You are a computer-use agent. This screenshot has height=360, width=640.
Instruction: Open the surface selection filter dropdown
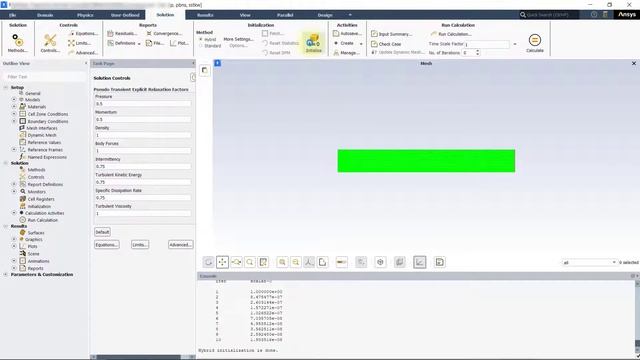pos(589,262)
